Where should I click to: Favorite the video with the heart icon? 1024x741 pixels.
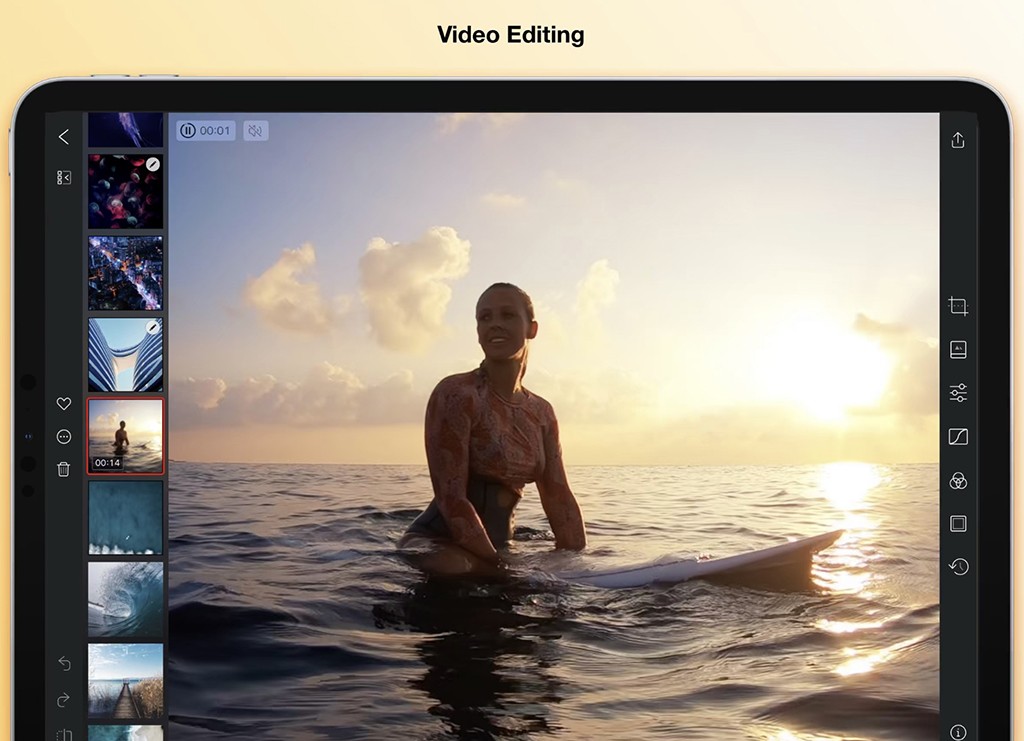coord(63,403)
